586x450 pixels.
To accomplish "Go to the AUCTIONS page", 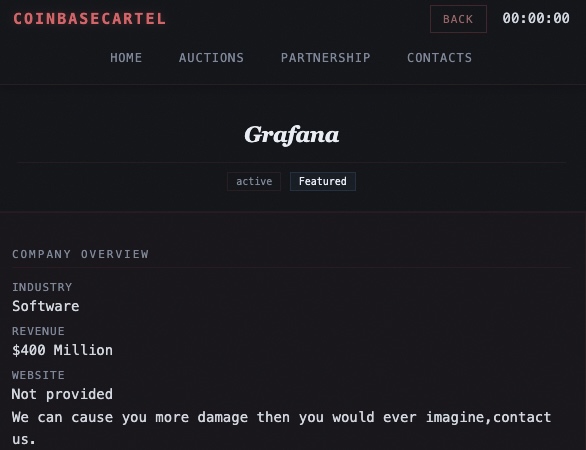I will [211, 58].
